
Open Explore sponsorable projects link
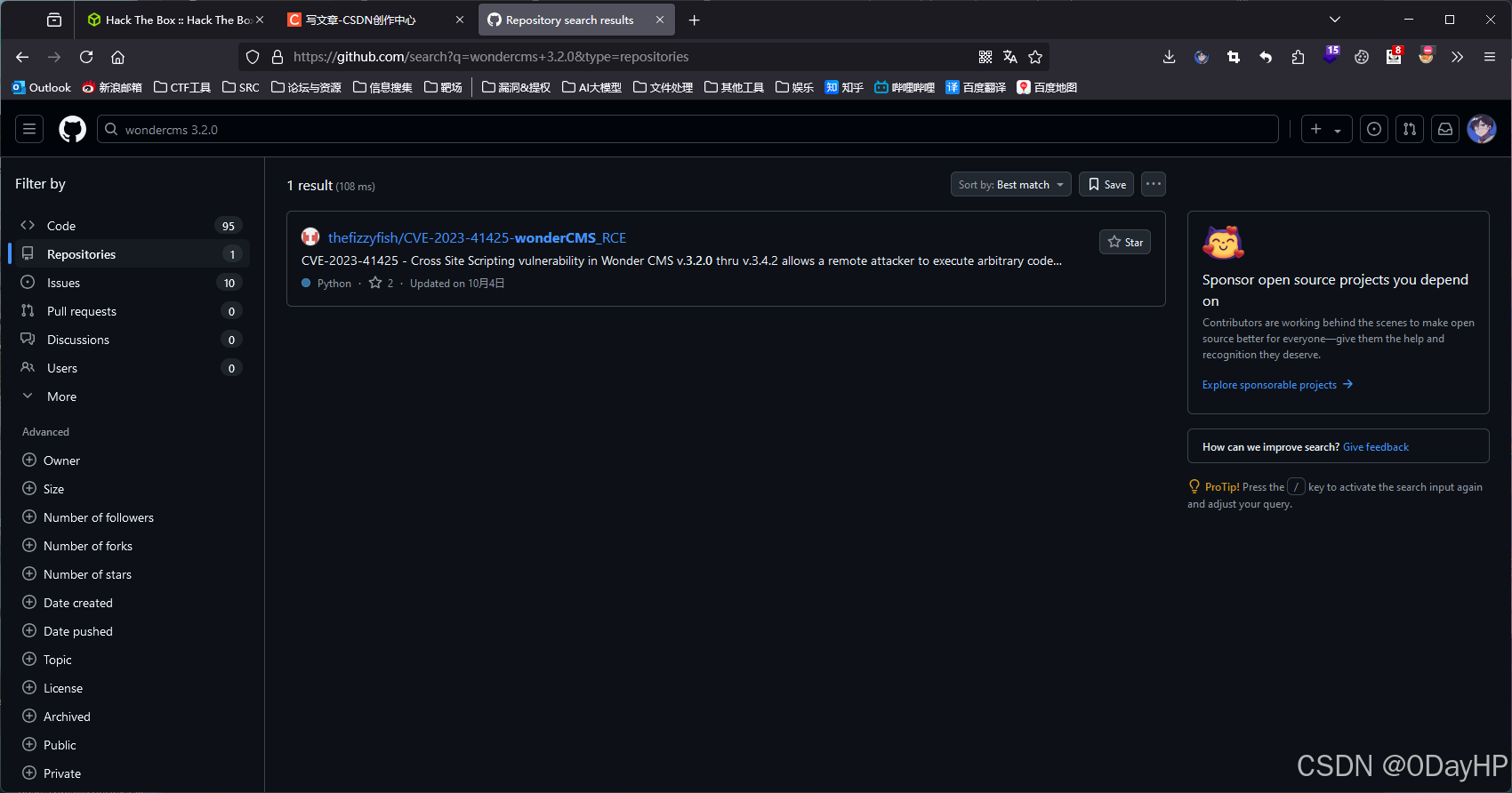point(1277,385)
